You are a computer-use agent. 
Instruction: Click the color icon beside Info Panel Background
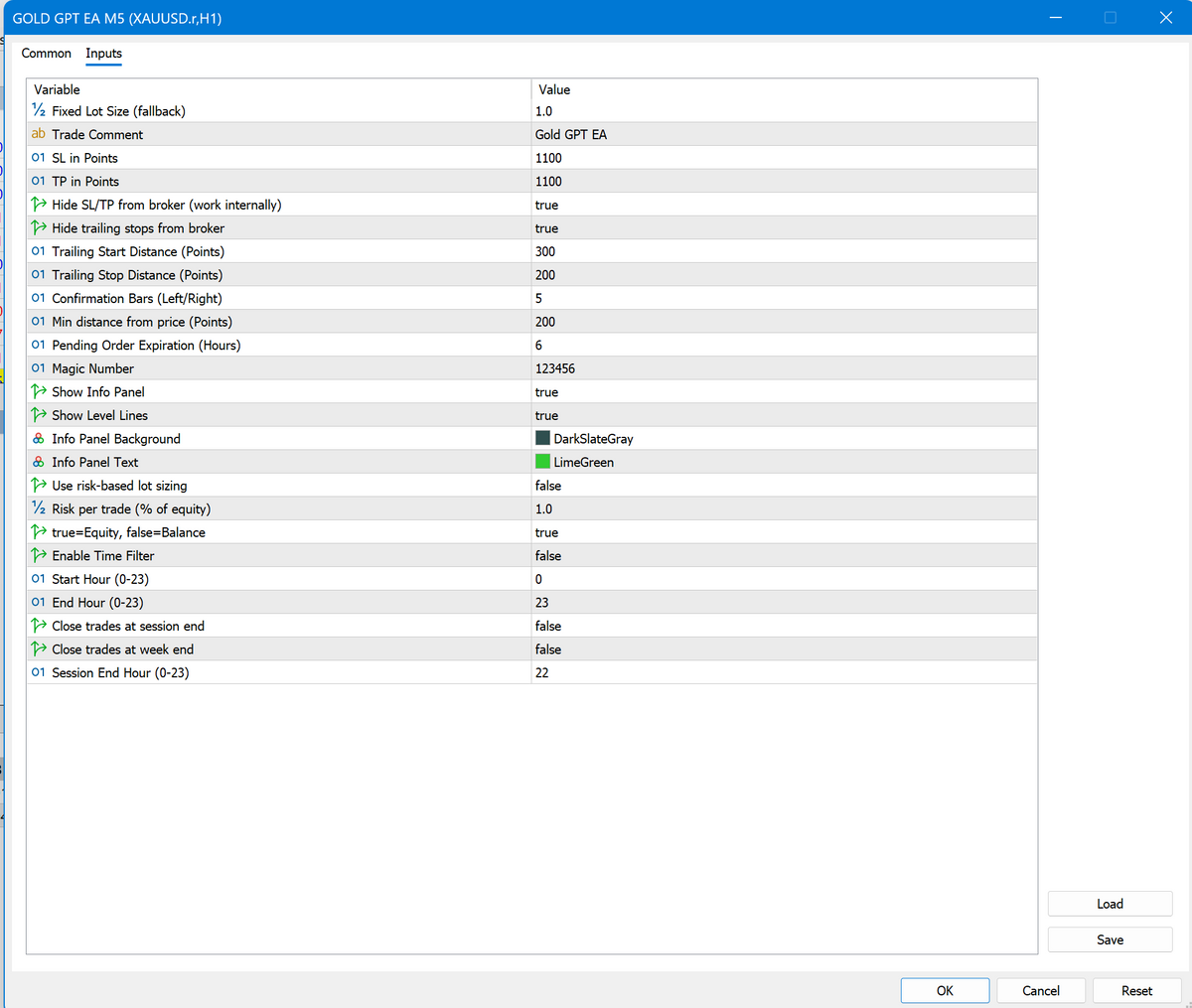point(38,439)
